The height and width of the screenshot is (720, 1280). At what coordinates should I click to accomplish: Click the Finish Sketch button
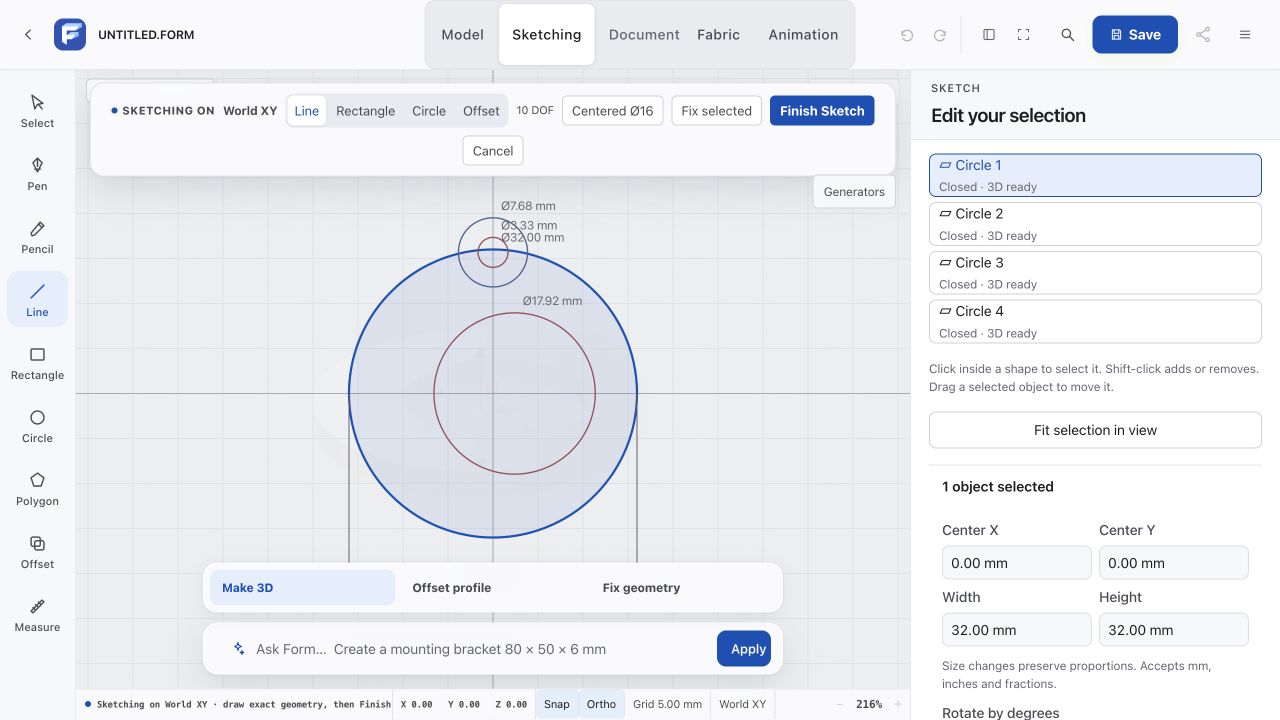(x=822, y=111)
